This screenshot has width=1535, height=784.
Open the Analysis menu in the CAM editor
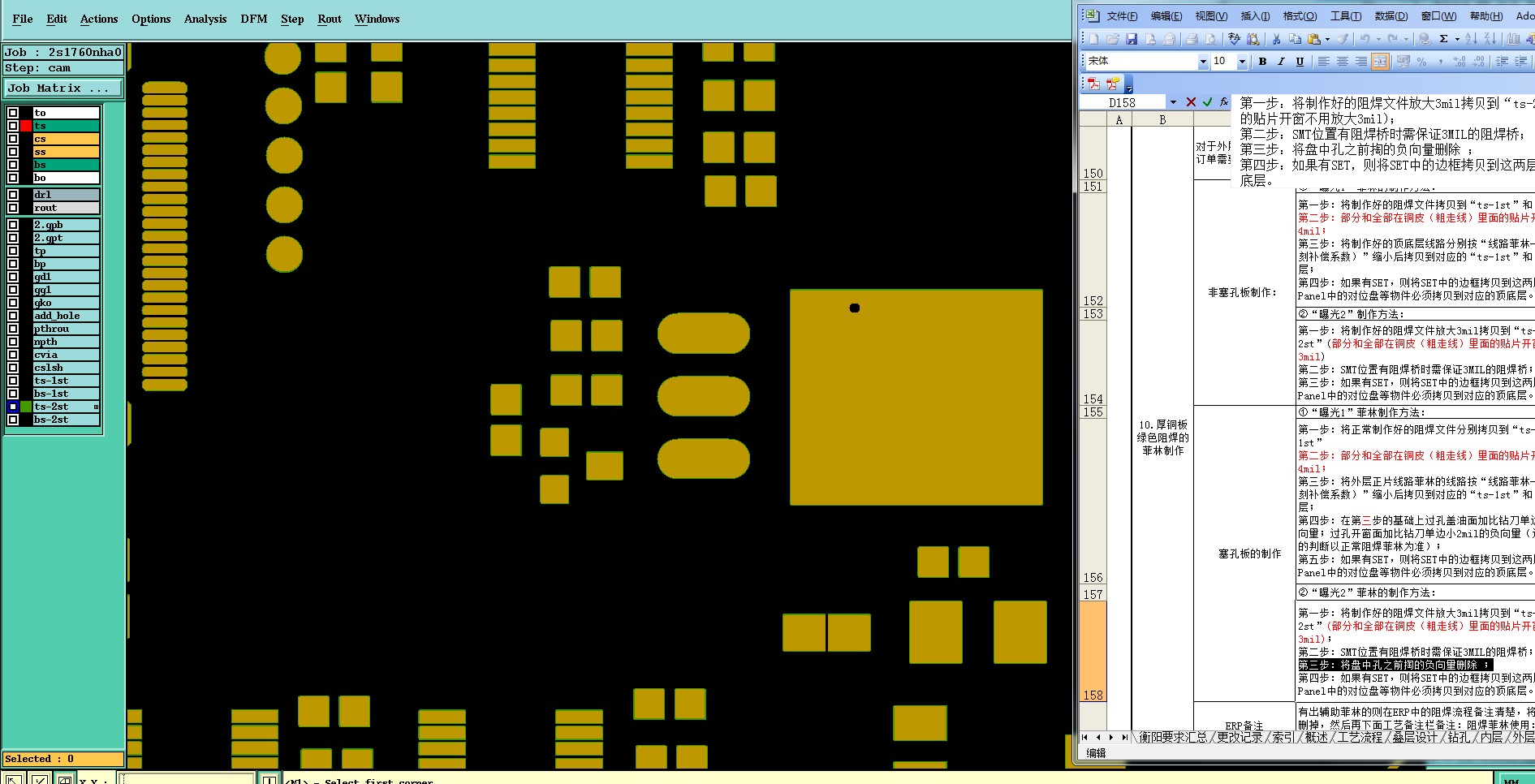coord(205,19)
